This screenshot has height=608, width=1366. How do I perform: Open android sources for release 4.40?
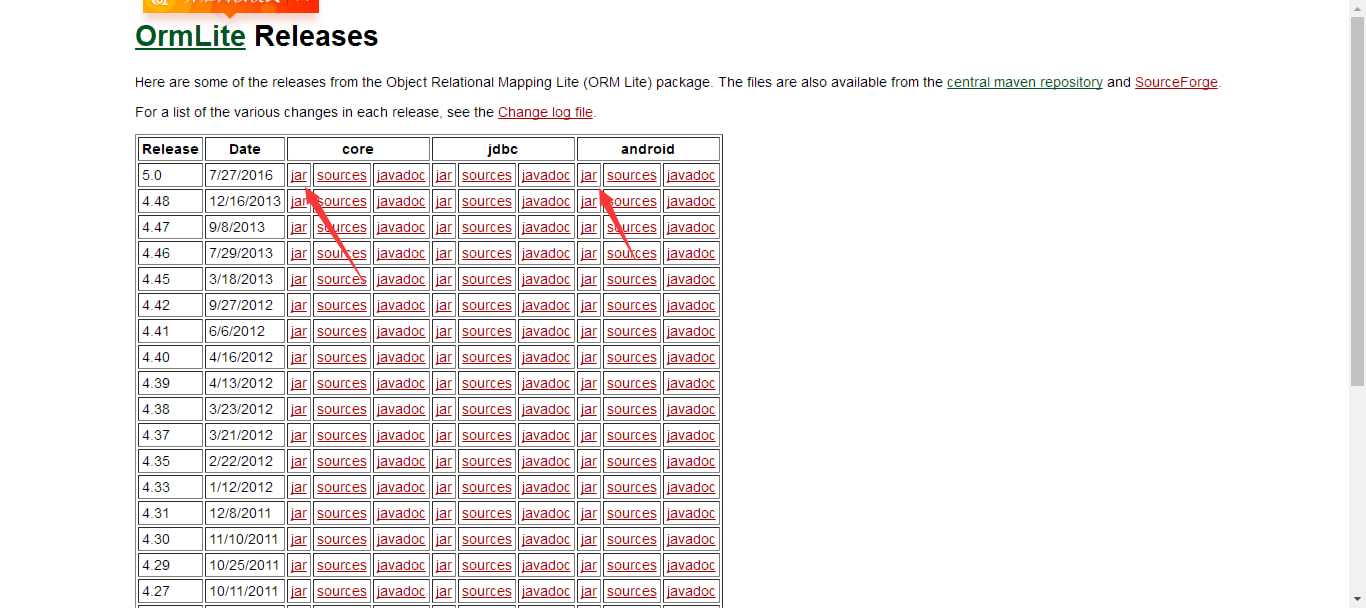coord(632,357)
